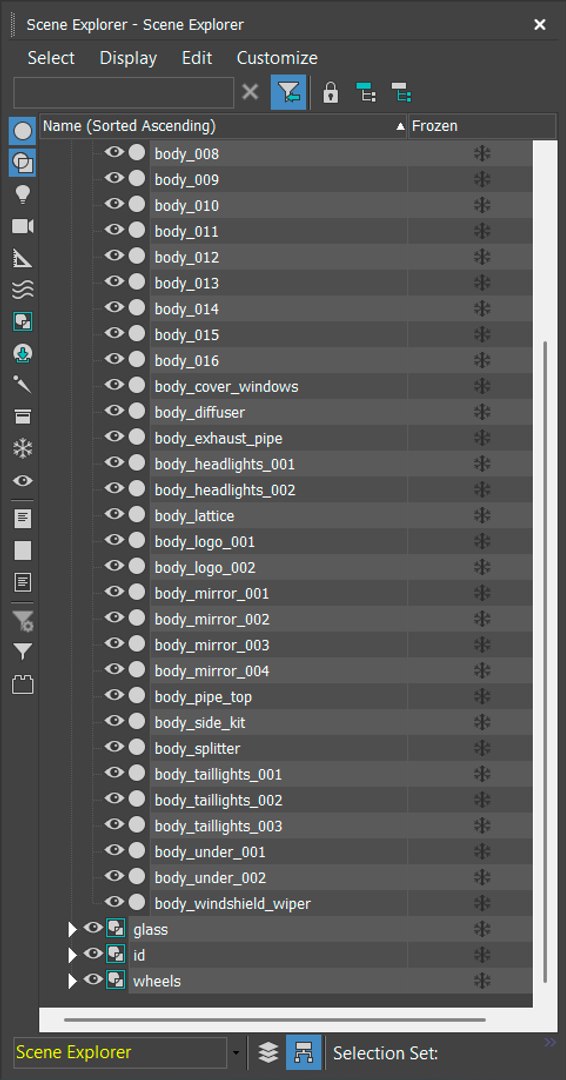
Task: Hide body_windshield_wiper with eye icon
Action: (x=114, y=902)
